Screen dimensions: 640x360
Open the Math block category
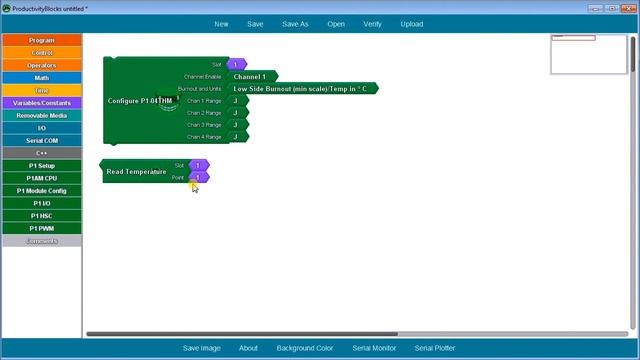tap(42, 78)
